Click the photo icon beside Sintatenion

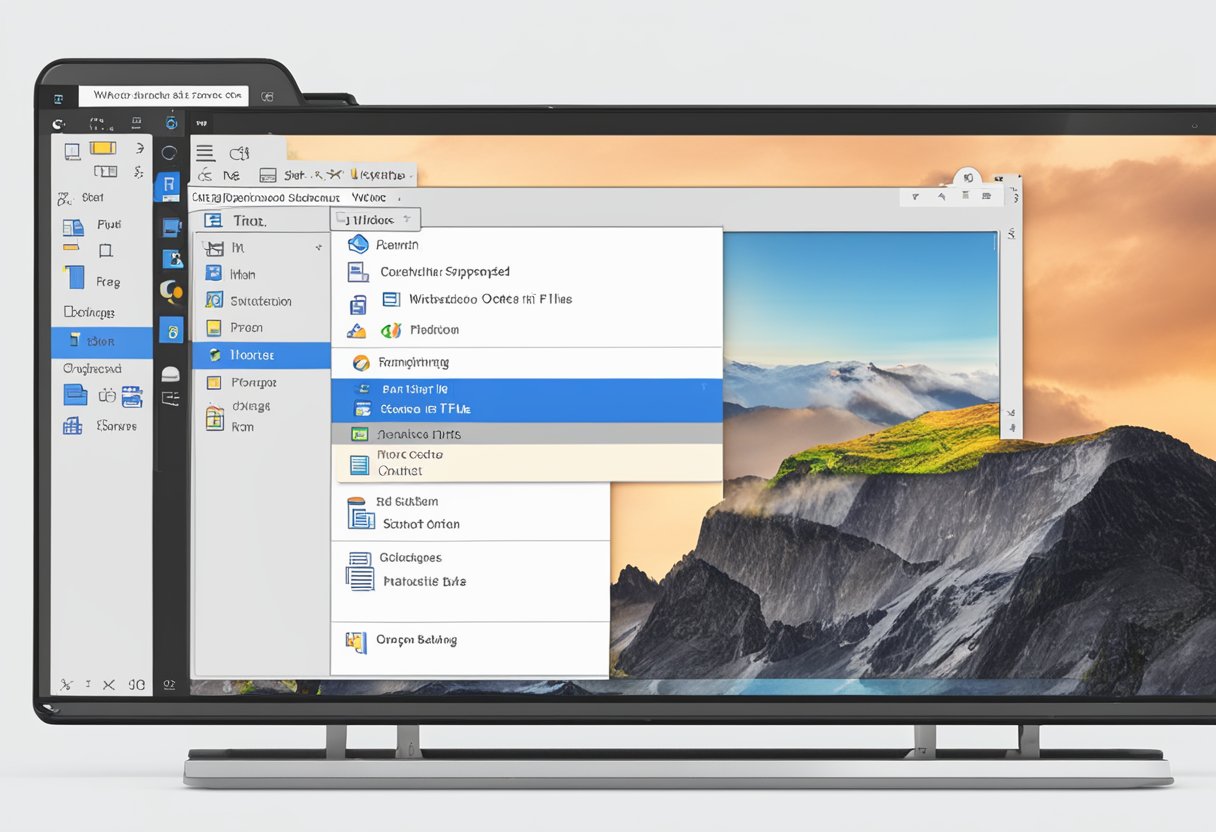pos(214,300)
